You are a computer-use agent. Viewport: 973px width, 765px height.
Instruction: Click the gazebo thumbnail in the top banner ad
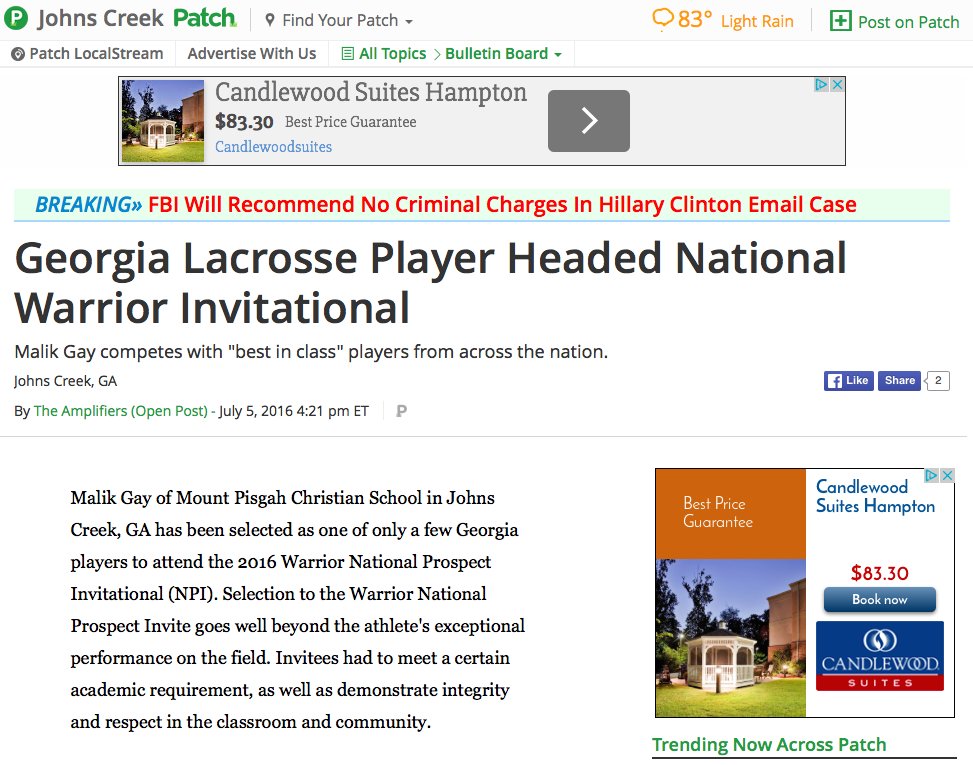[163, 121]
